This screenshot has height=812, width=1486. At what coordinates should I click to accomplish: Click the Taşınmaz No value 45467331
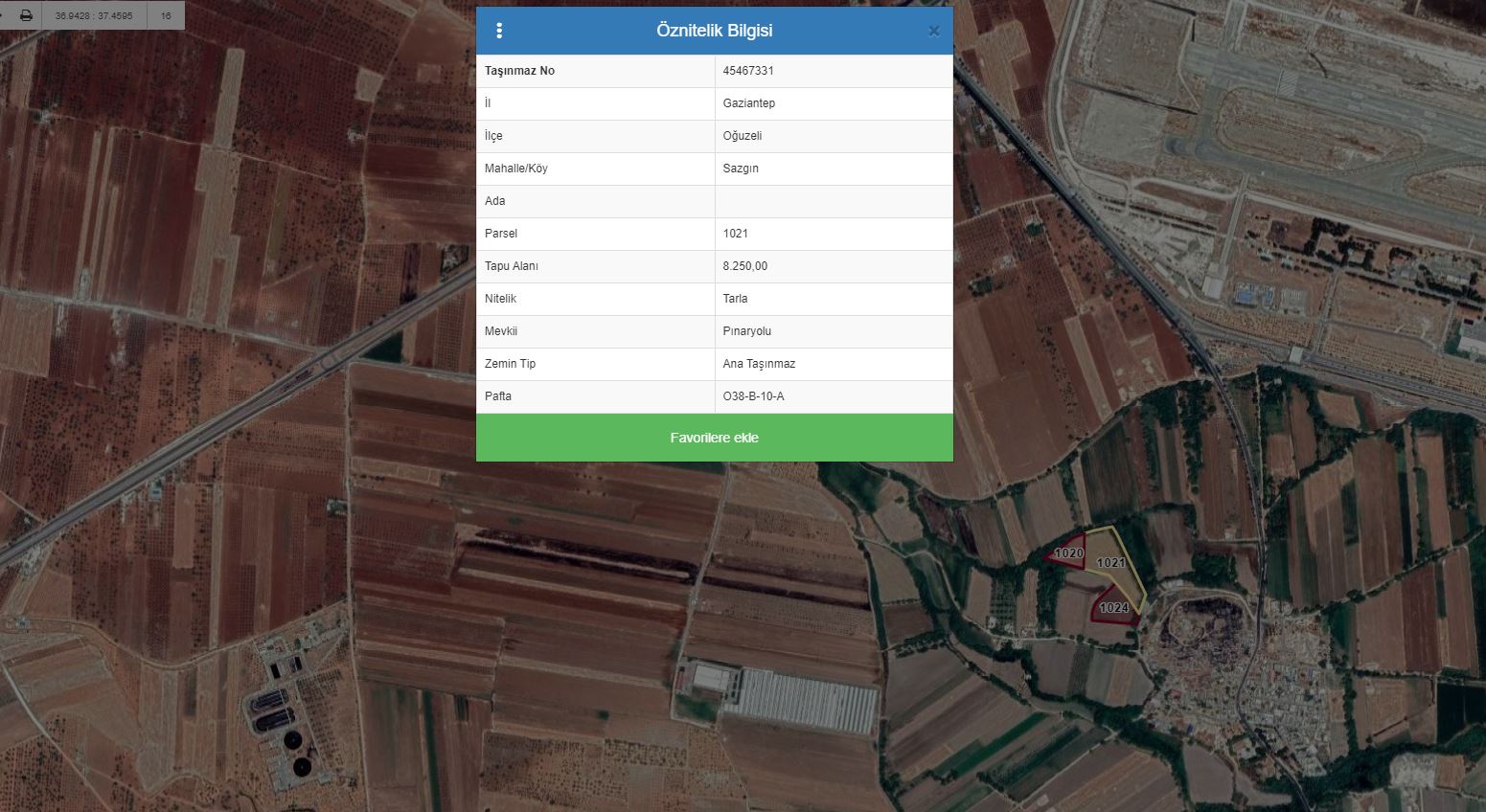(x=748, y=71)
